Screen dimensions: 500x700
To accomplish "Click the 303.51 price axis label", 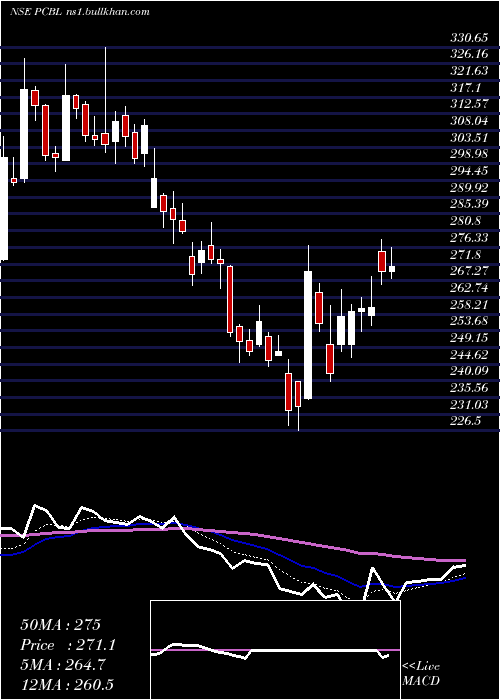I will (x=469, y=138).
